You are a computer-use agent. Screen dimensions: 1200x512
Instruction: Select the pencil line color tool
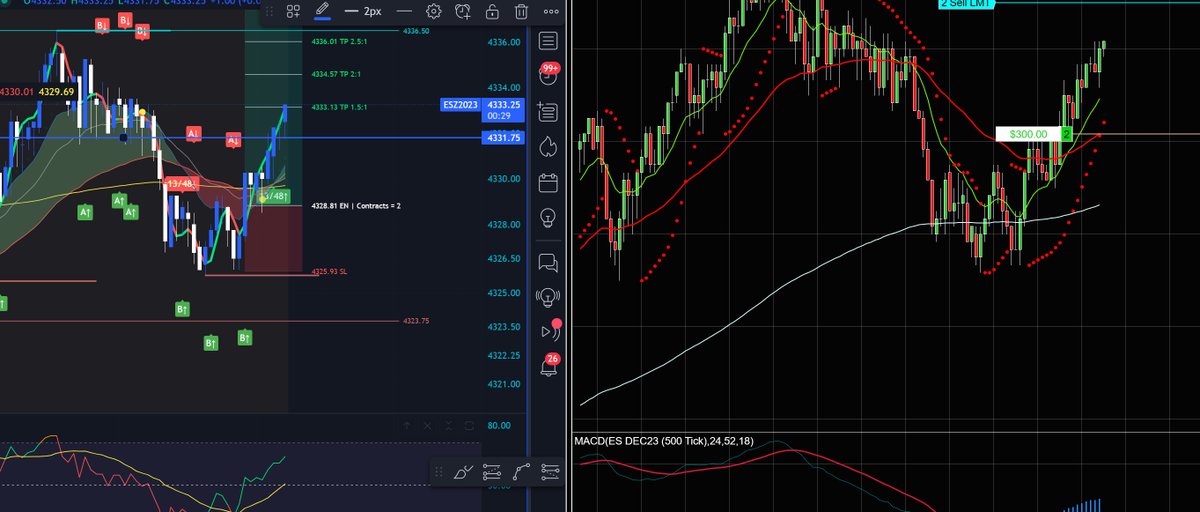pos(321,12)
